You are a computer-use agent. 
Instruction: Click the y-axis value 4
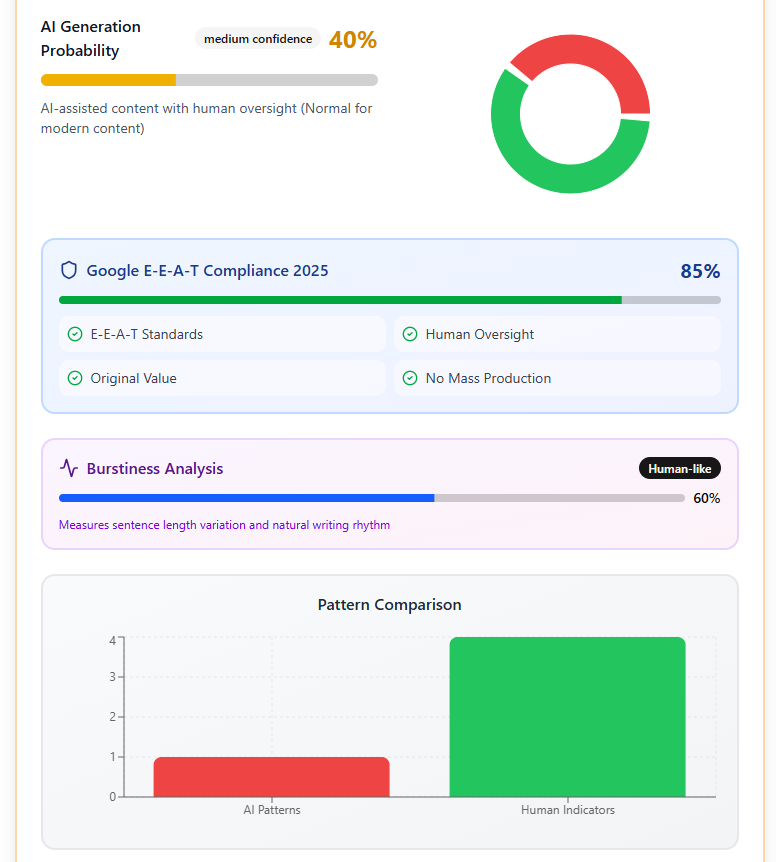[x=113, y=640]
